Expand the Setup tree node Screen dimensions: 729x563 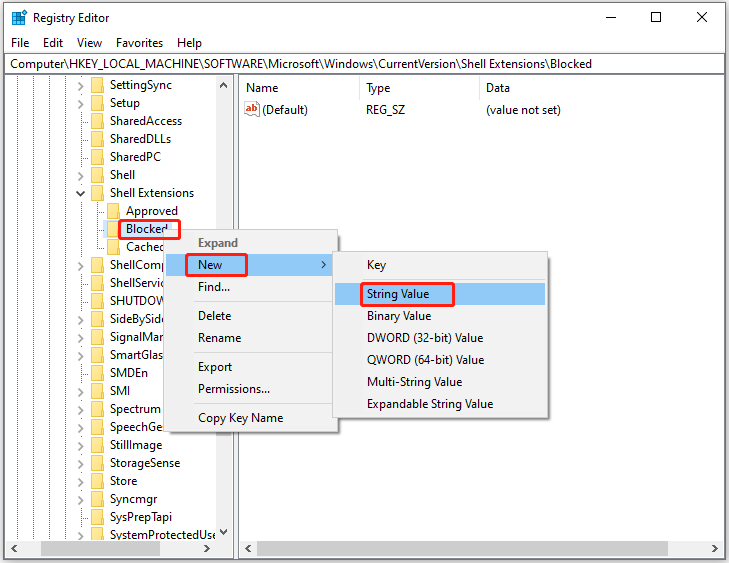[x=80, y=104]
